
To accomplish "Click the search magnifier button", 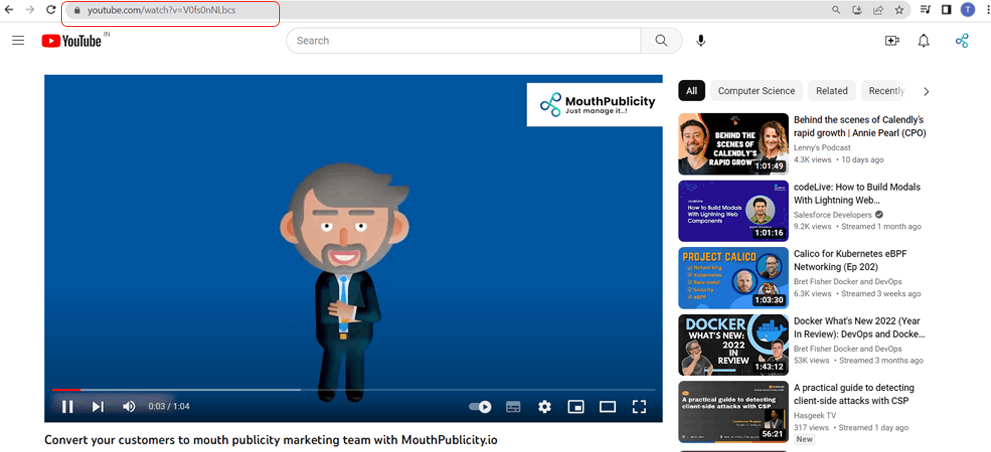I will (x=661, y=40).
